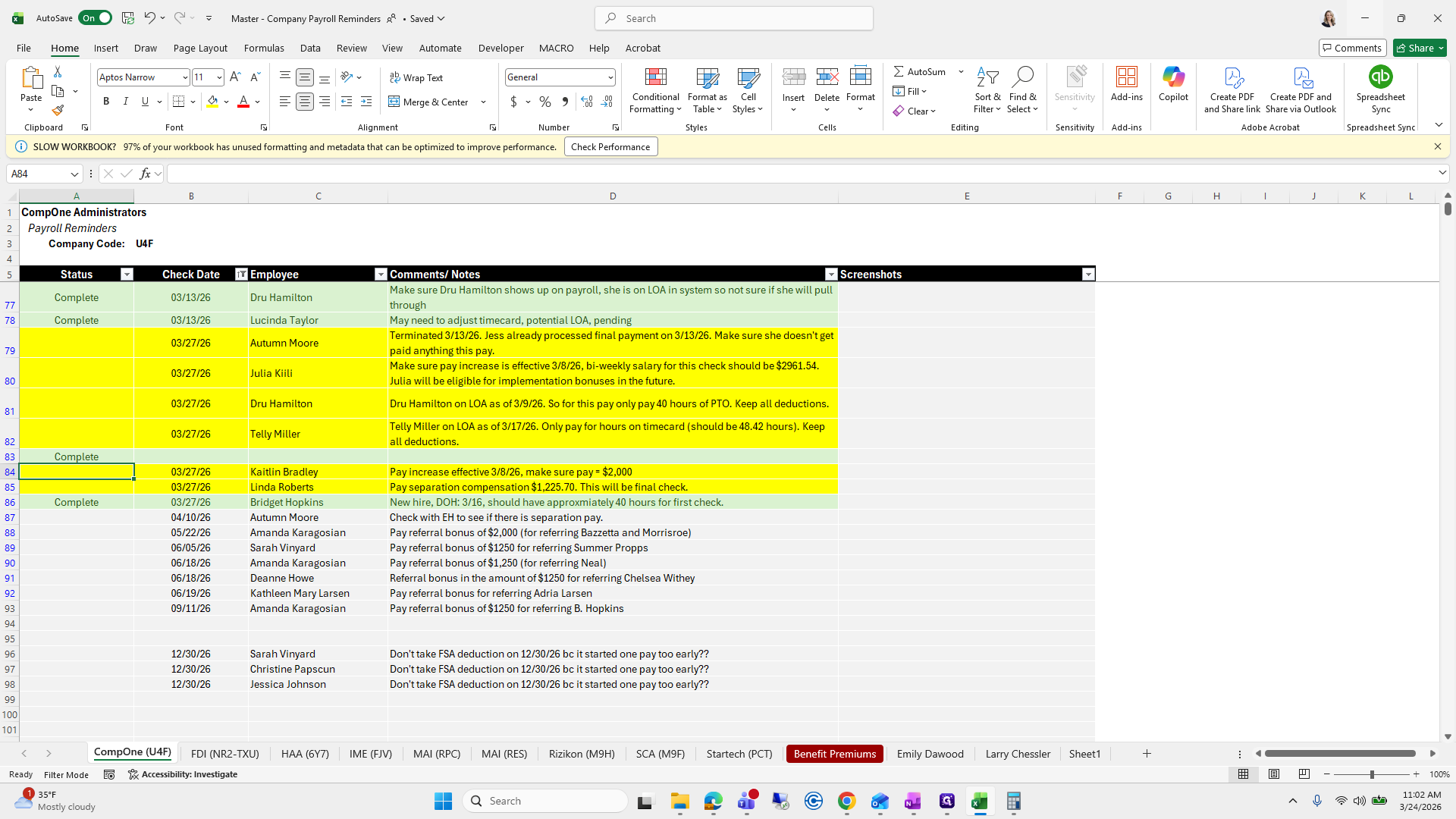Toggle Wrap Text on selection

(416, 77)
